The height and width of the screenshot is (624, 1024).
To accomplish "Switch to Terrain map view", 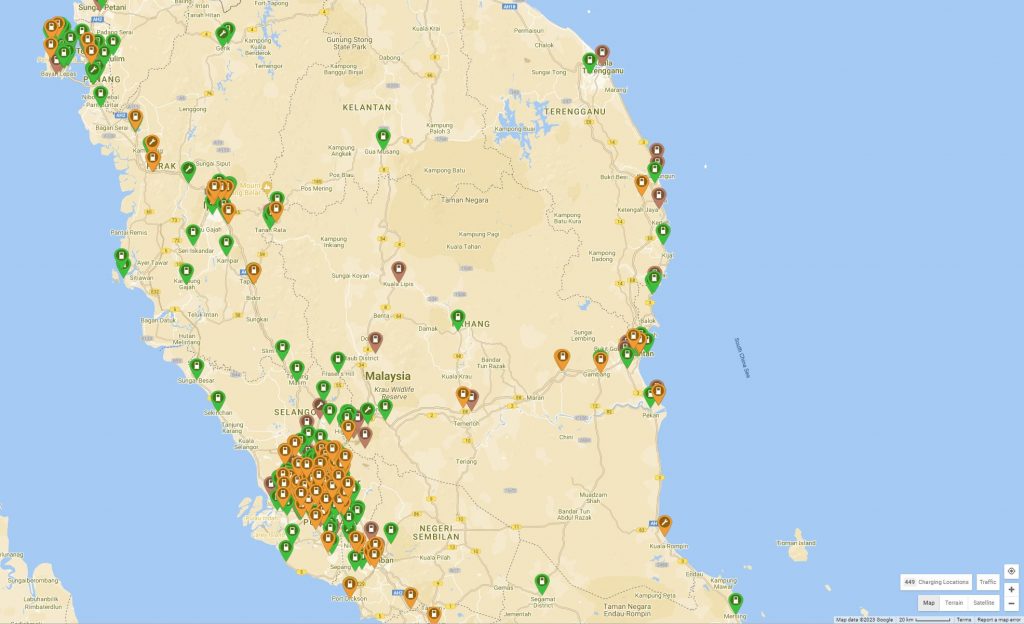I will coord(954,603).
